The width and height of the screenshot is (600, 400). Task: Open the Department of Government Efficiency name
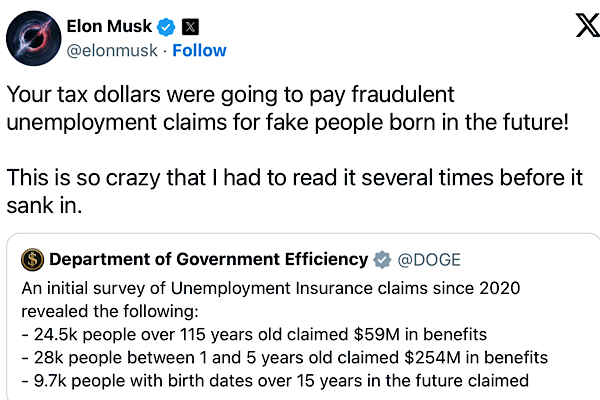pos(208,260)
